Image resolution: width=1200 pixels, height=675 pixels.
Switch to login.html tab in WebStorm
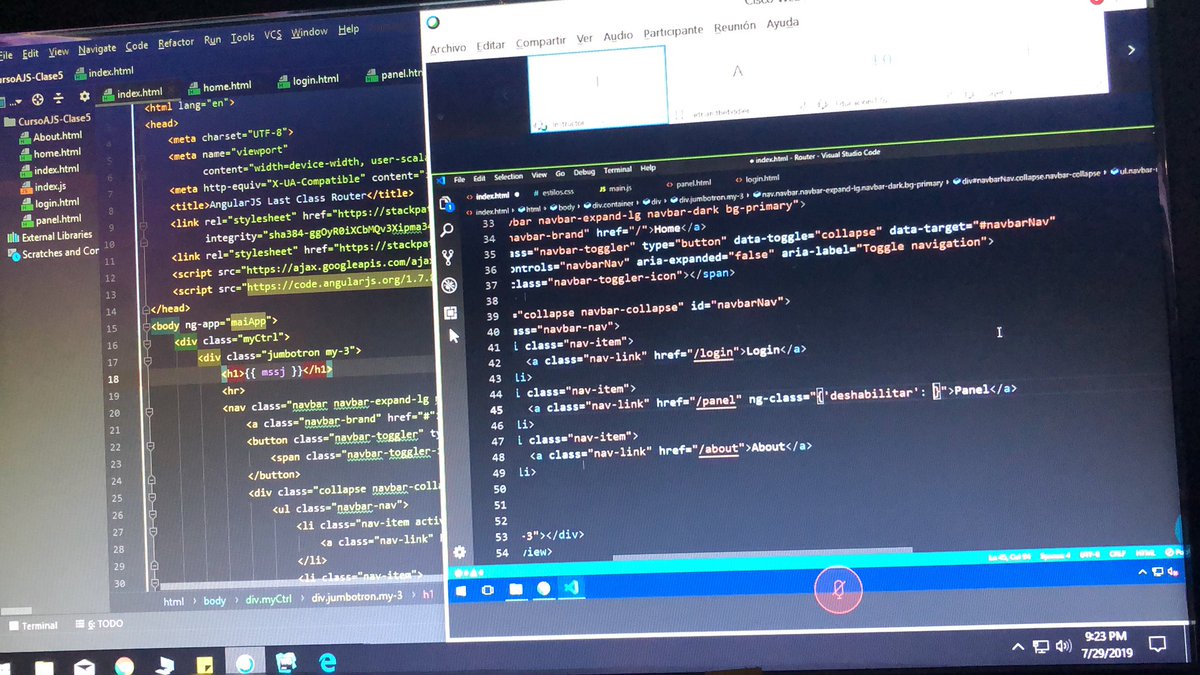[x=306, y=80]
